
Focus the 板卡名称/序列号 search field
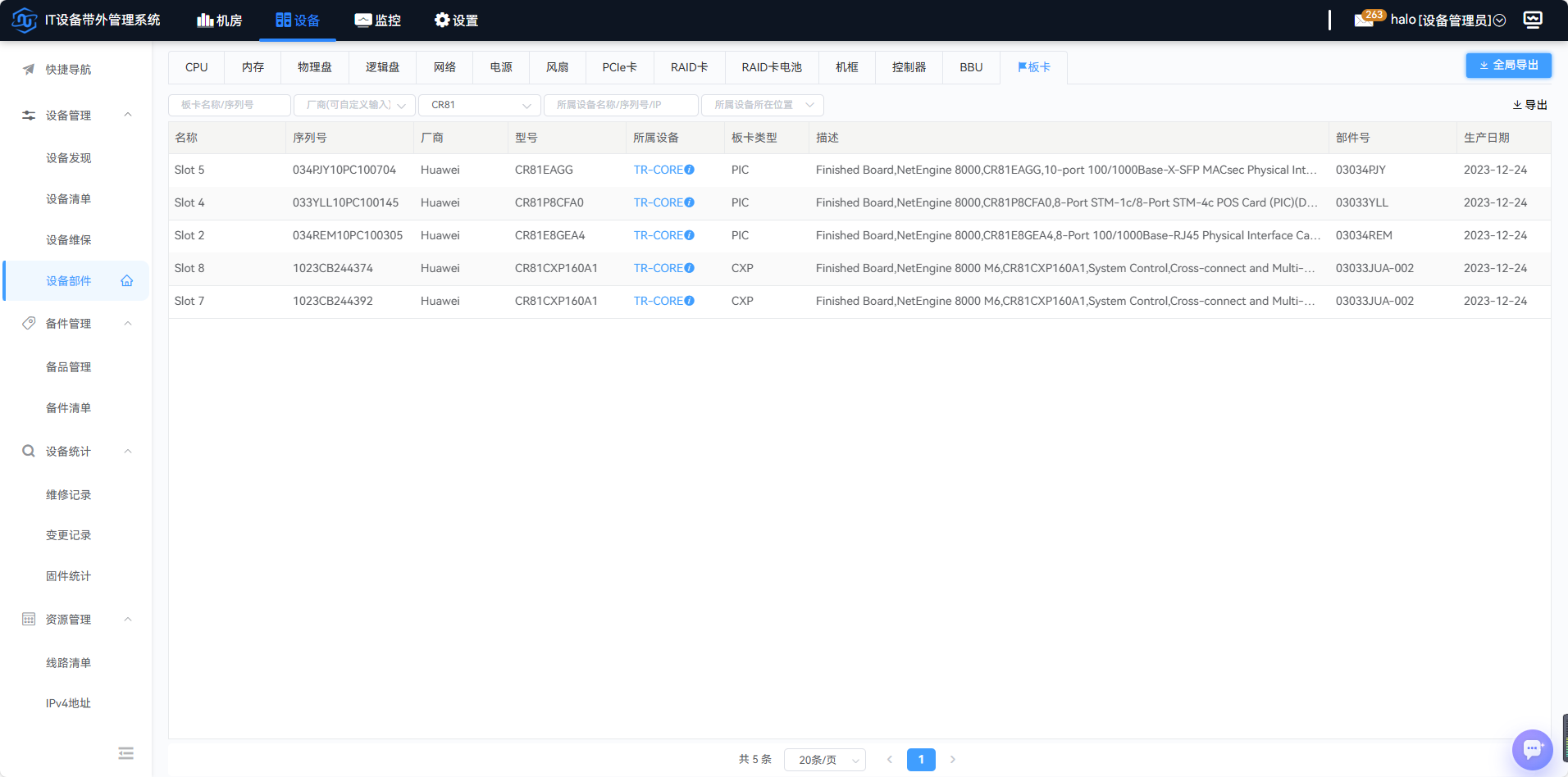tap(230, 105)
